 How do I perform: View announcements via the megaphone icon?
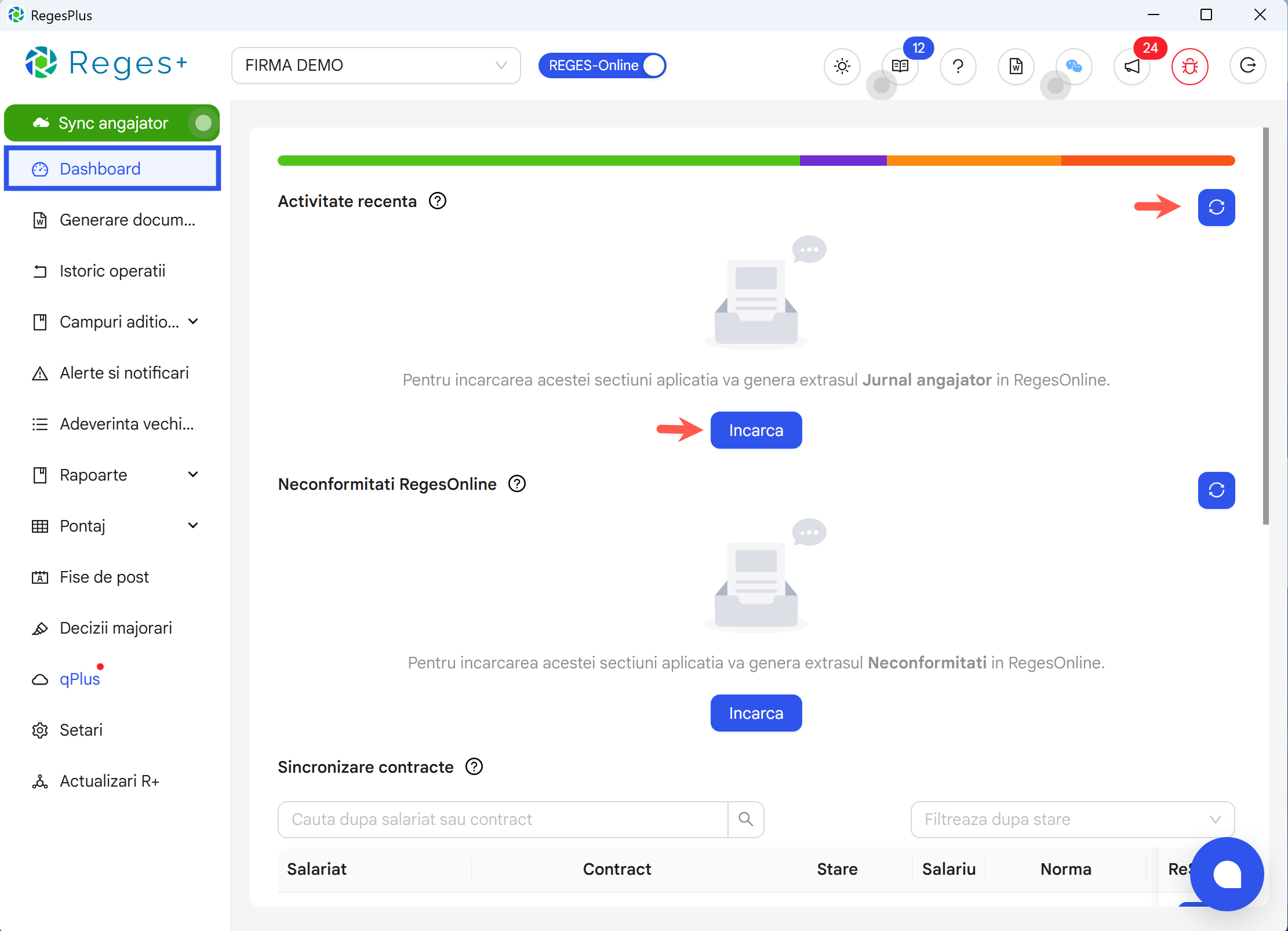coord(1131,66)
